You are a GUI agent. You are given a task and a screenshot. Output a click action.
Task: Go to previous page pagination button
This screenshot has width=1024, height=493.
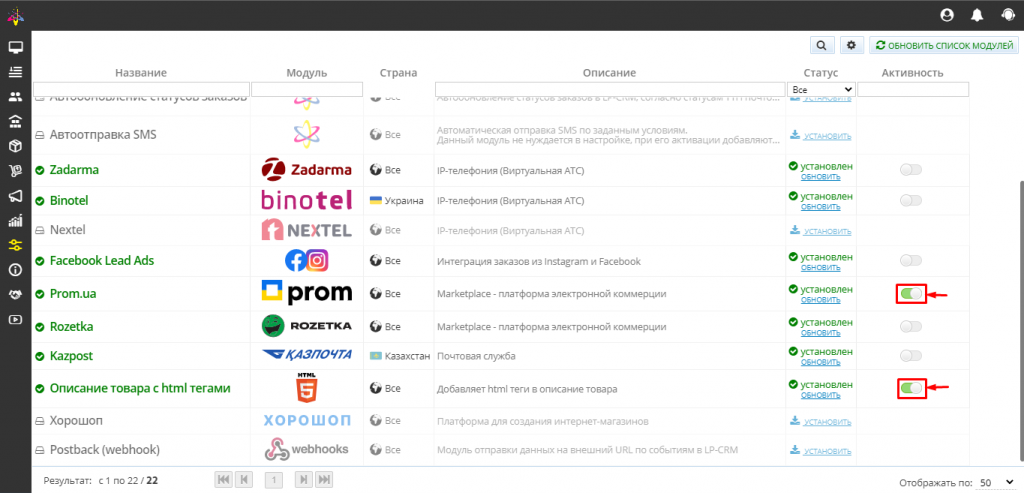tap(243, 480)
